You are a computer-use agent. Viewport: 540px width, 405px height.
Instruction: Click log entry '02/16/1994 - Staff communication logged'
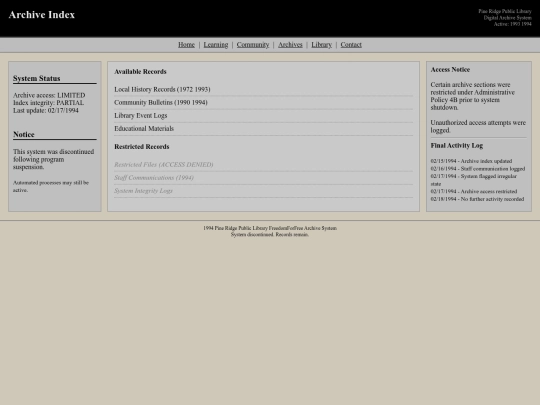(478, 168)
